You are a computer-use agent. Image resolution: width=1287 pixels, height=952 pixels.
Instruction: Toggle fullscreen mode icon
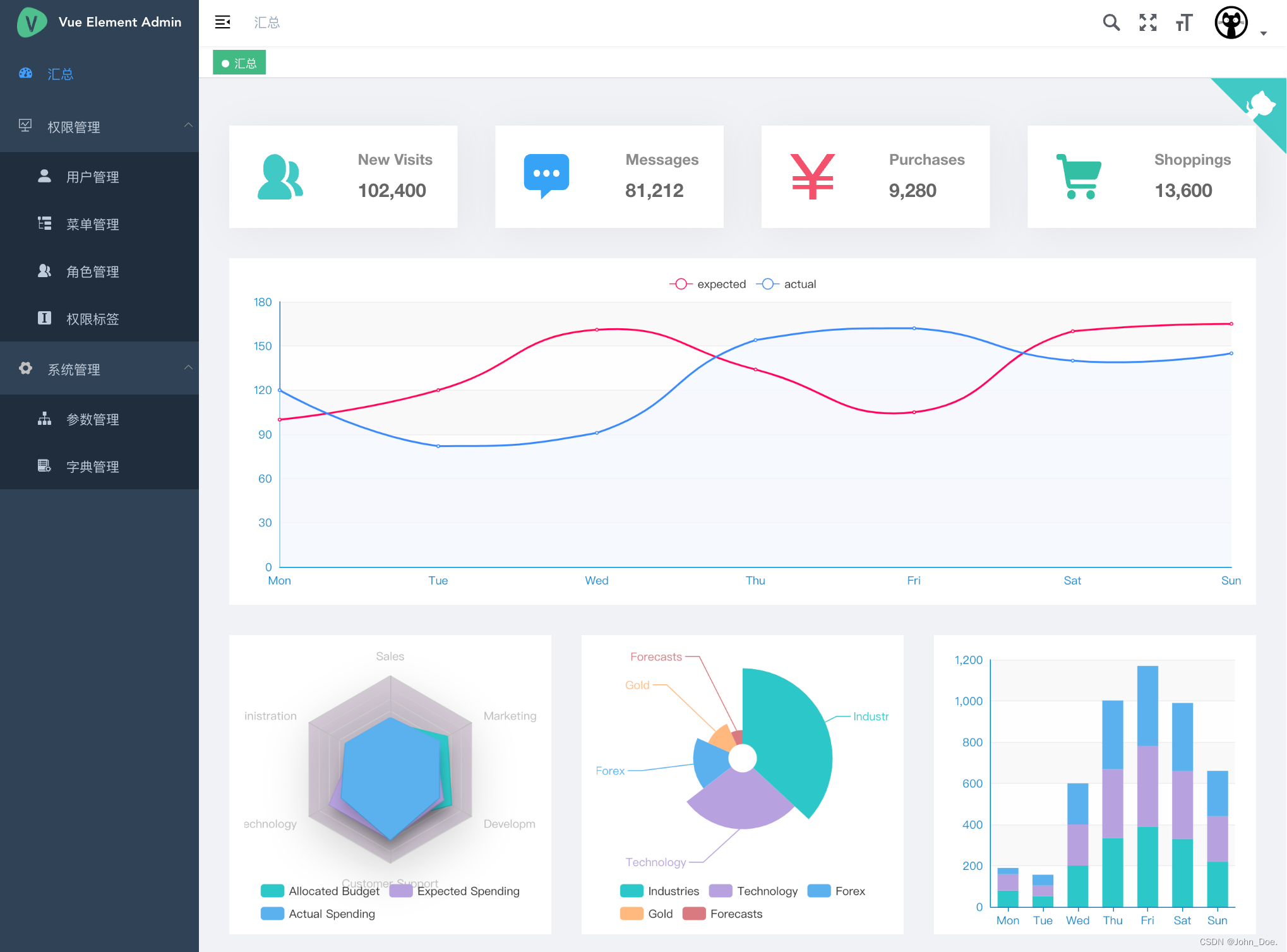[1147, 23]
